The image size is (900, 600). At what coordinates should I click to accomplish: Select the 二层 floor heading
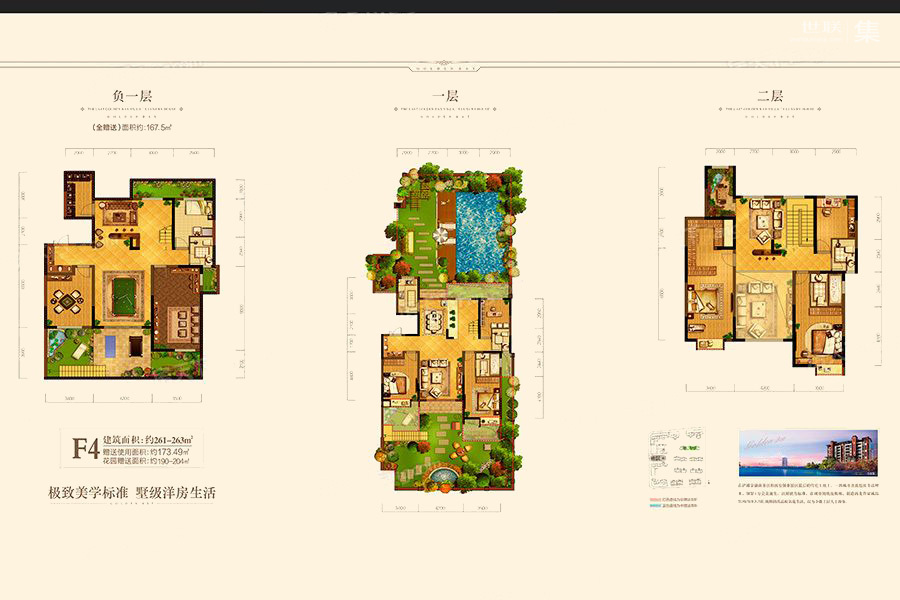tap(768, 96)
